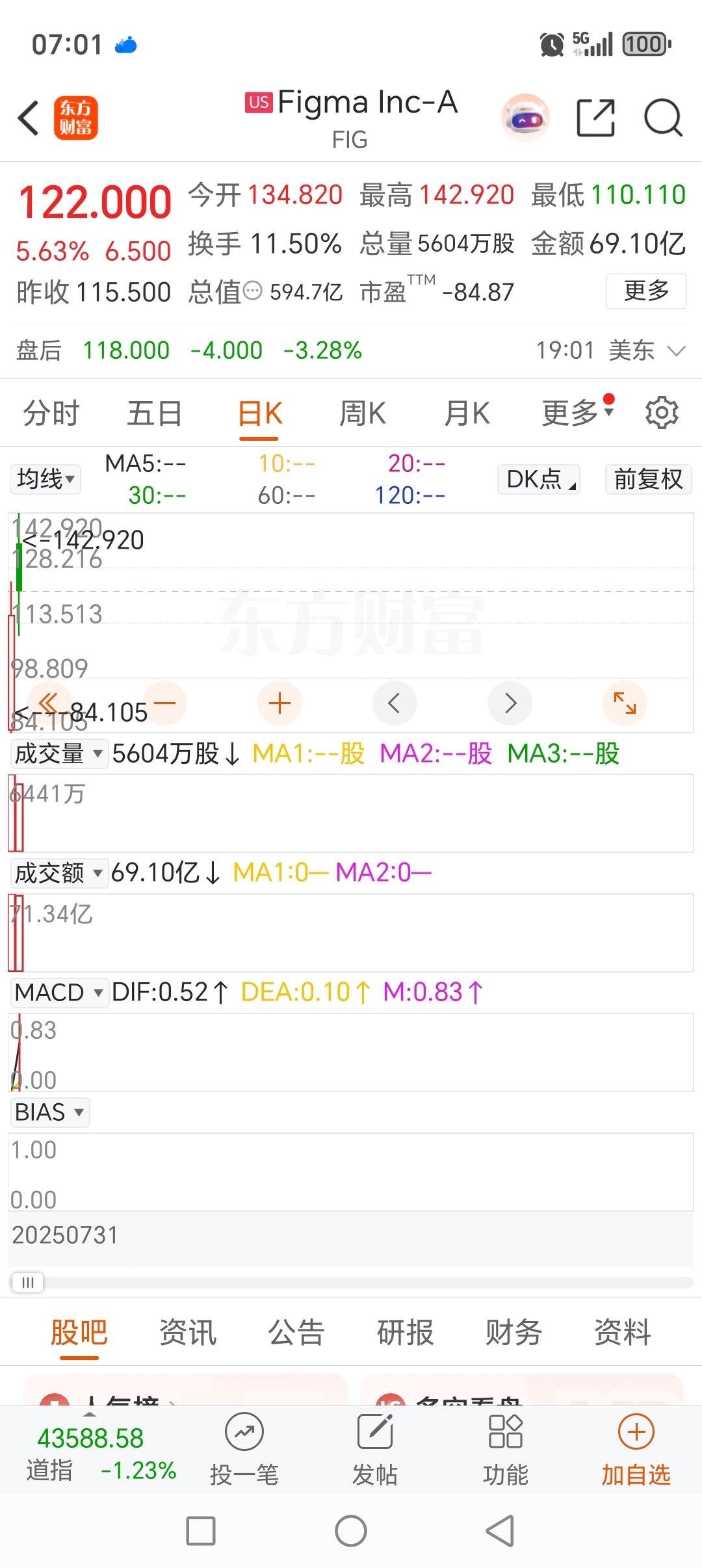The image size is (702, 1568).
Task: Tap the back arrow icon
Action: click(29, 118)
